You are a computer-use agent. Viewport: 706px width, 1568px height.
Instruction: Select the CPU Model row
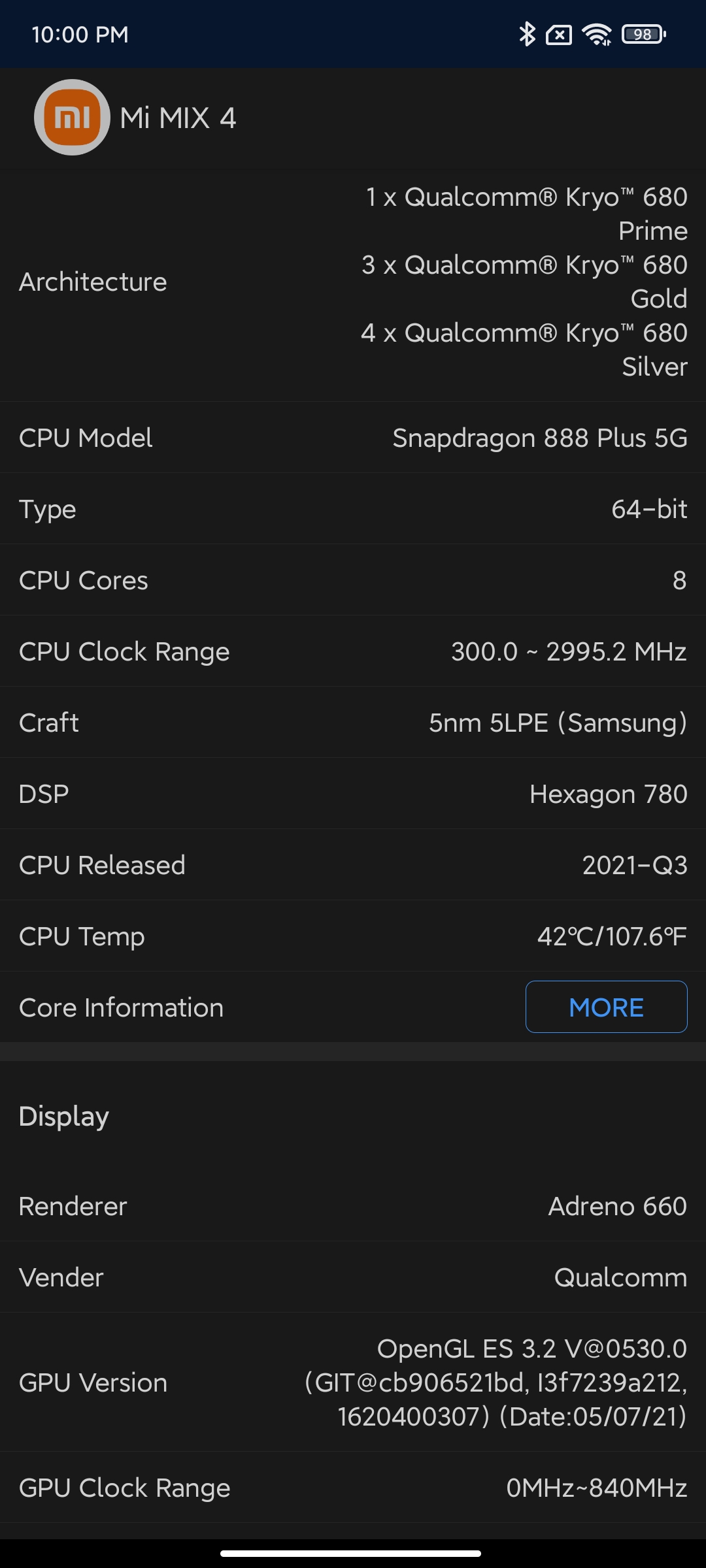(353, 438)
